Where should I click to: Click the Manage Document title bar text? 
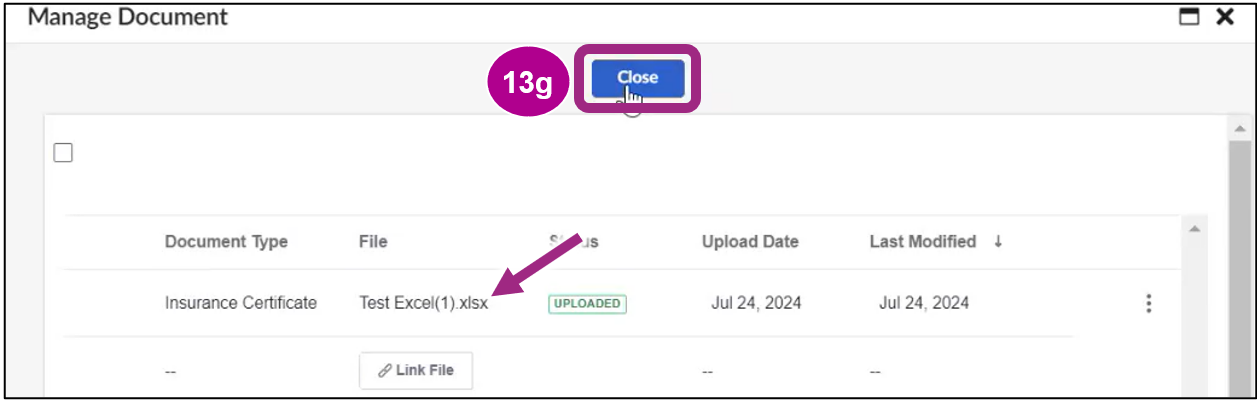coord(128,17)
